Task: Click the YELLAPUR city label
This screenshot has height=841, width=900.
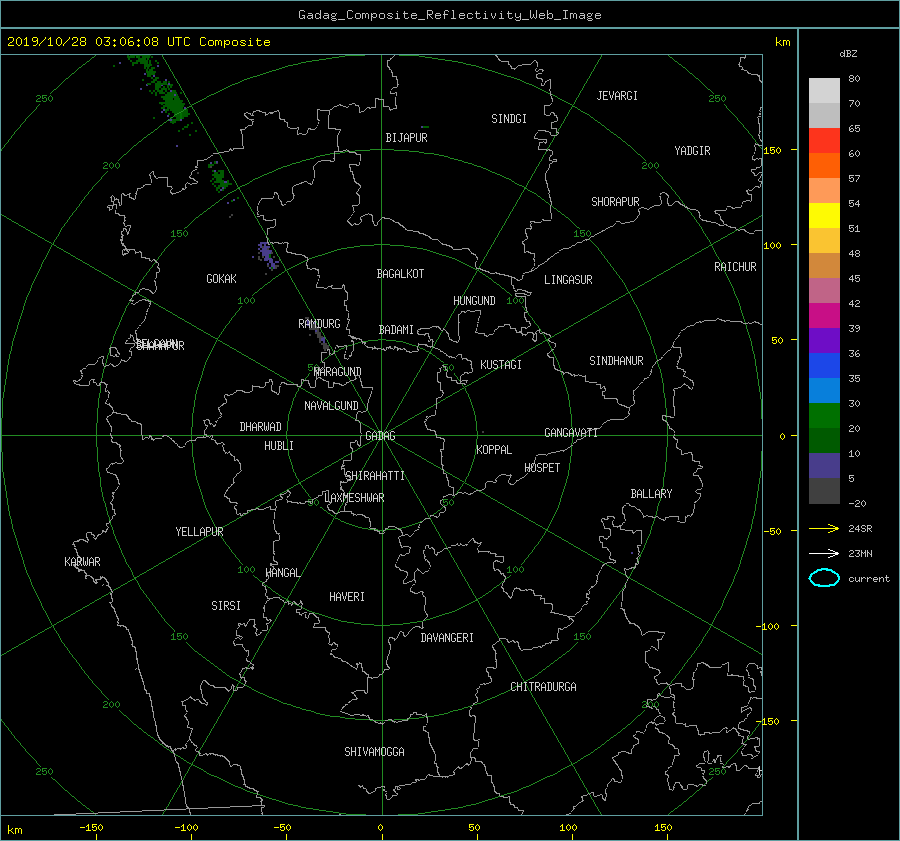Action: [199, 532]
